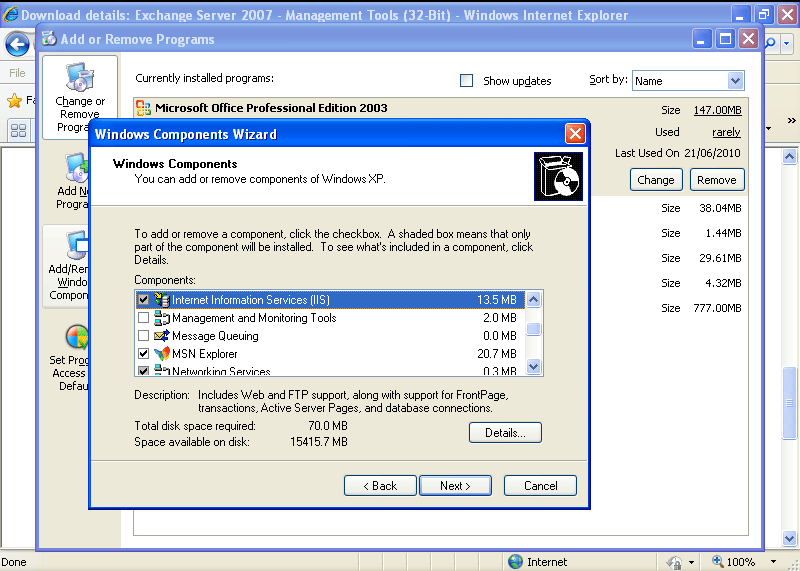Toggle the Internet Information Services (IIS) checkbox
Image resolution: width=800 pixels, height=571 pixels.
click(x=143, y=300)
